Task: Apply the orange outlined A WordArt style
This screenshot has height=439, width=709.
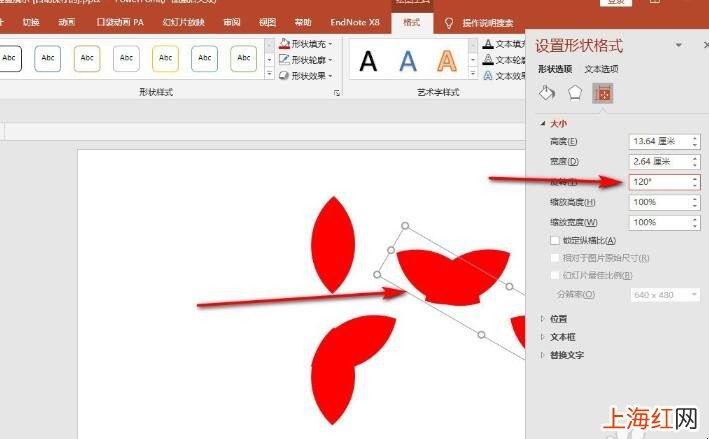Action: coord(447,61)
